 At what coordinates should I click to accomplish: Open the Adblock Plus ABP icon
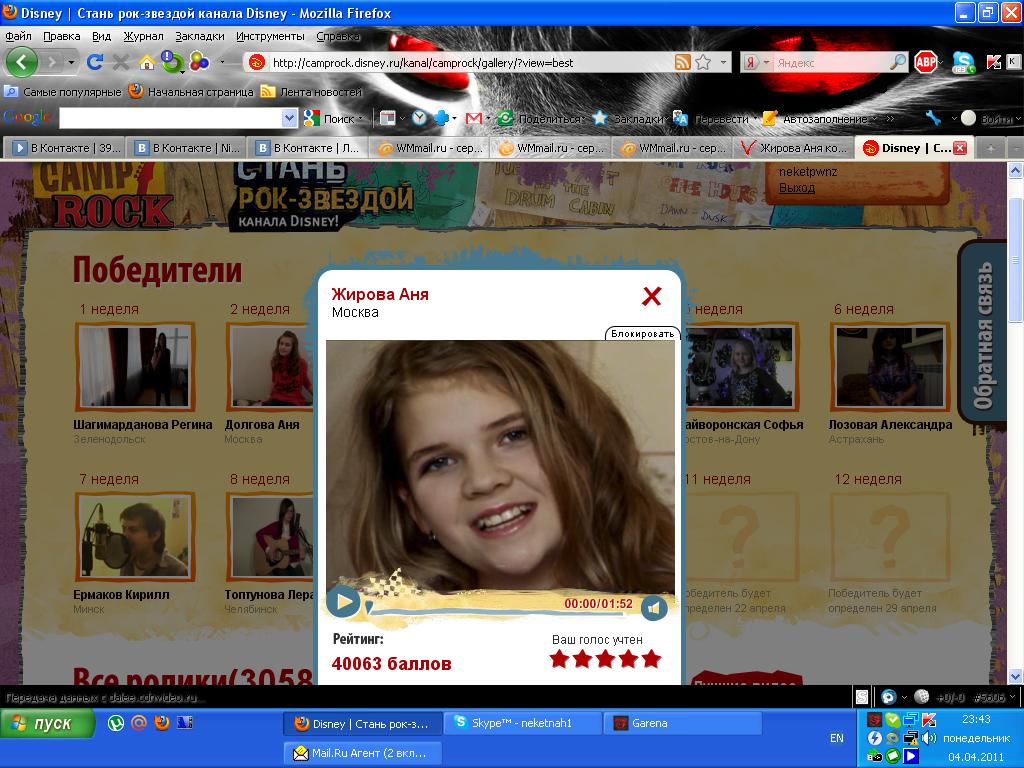[925, 62]
